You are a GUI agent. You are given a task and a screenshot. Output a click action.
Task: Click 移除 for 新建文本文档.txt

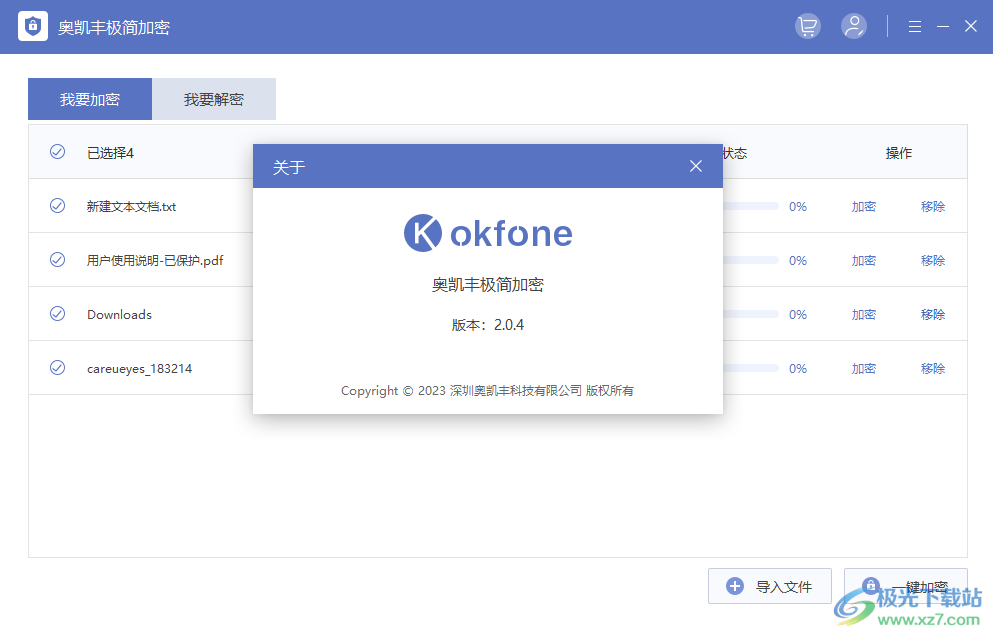pos(933,207)
